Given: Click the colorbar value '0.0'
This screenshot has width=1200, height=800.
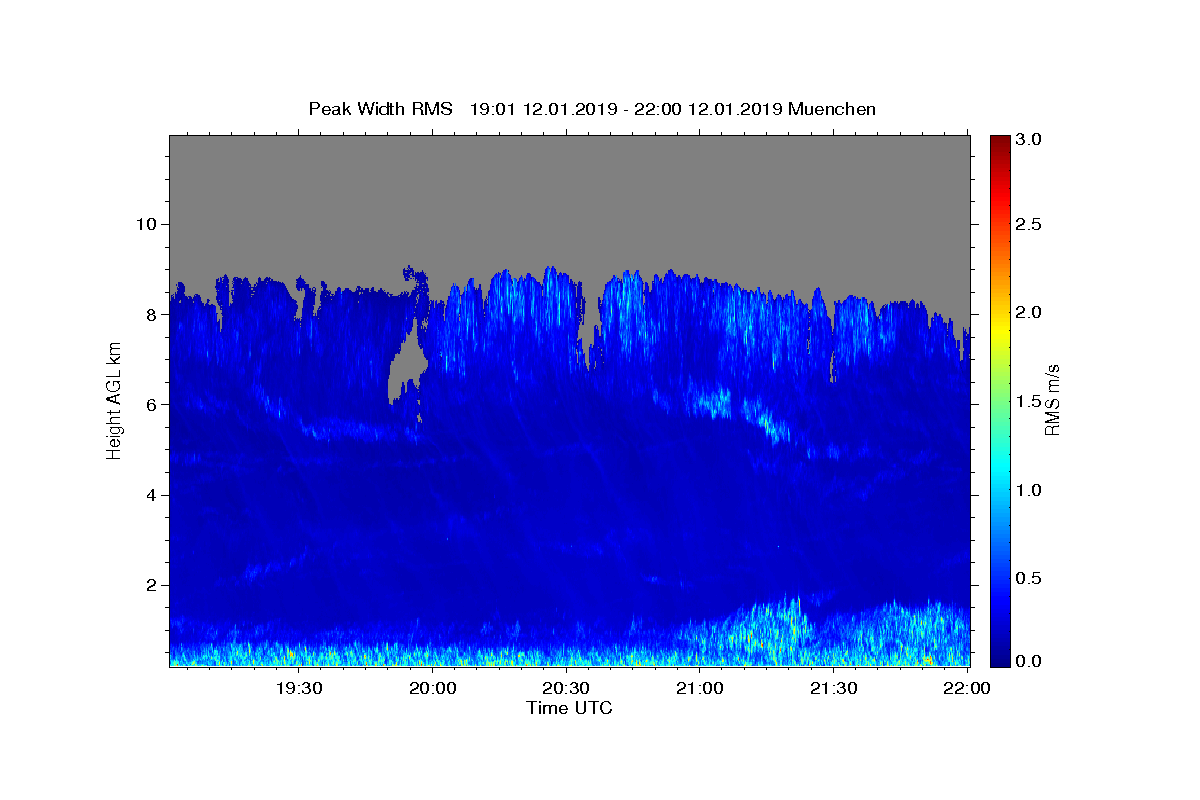Looking at the screenshot, I should (1029, 661).
